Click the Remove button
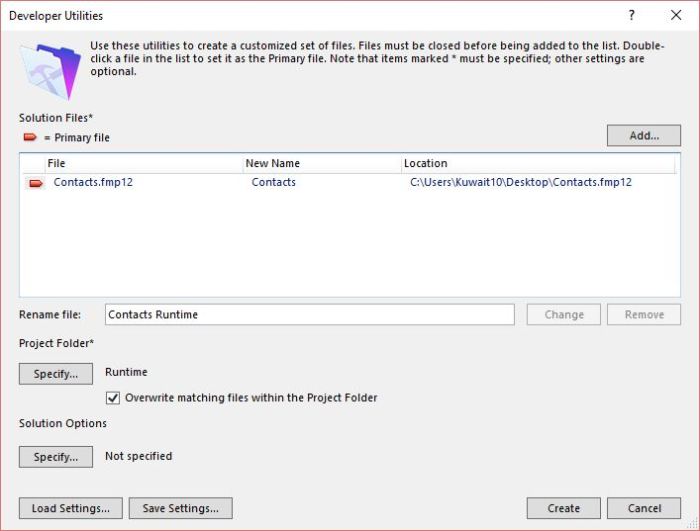 coord(644,314)
